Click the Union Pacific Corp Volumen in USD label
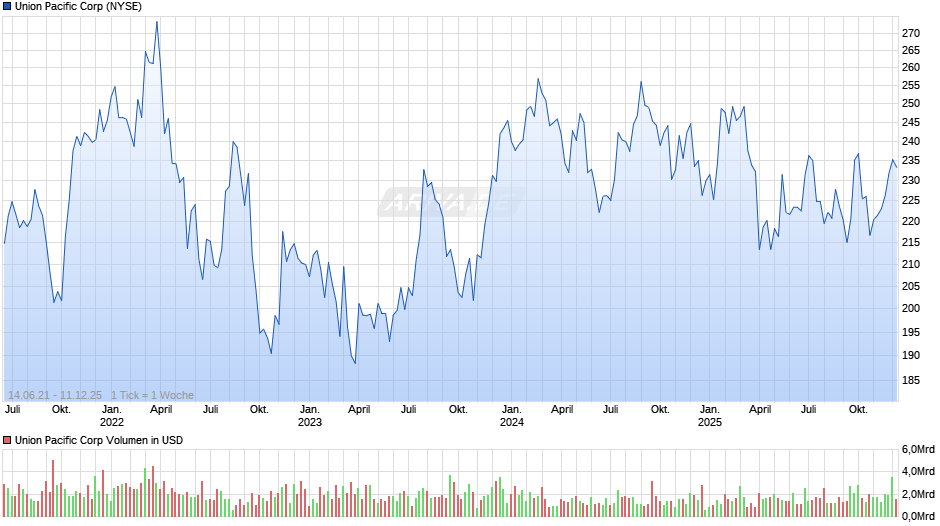940x526 pixels. click(99, 440)
